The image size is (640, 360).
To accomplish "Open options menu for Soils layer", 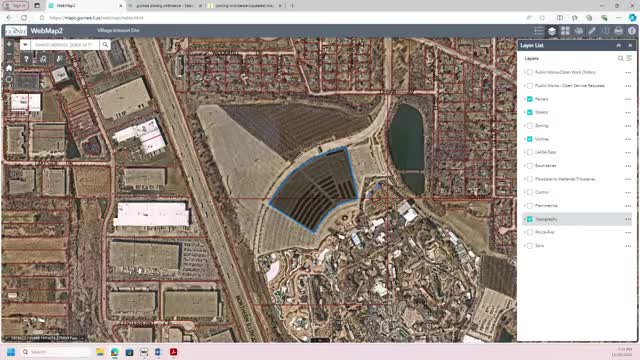I will (628, 246).
